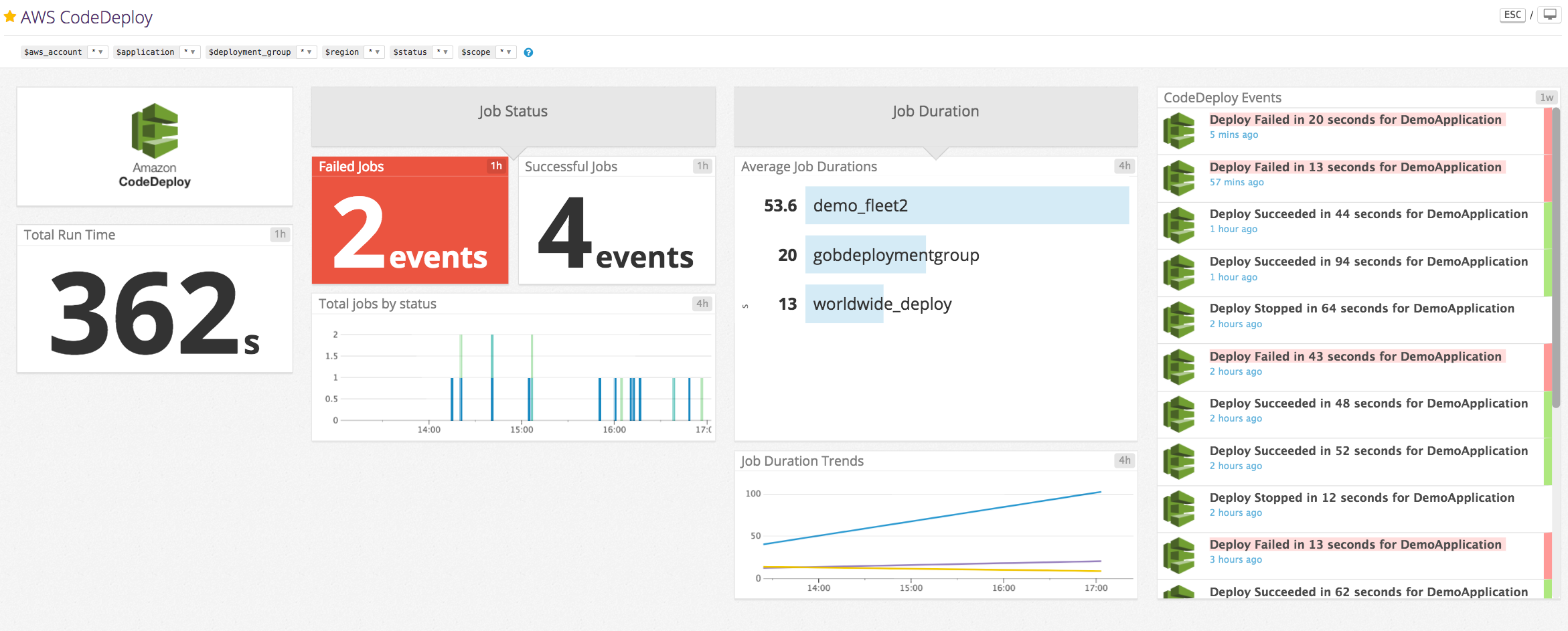This screenshot has width=1568, height=631.
Task: Expand the $deployment_group variable dropdown
Action: click(x=307, y=52)
